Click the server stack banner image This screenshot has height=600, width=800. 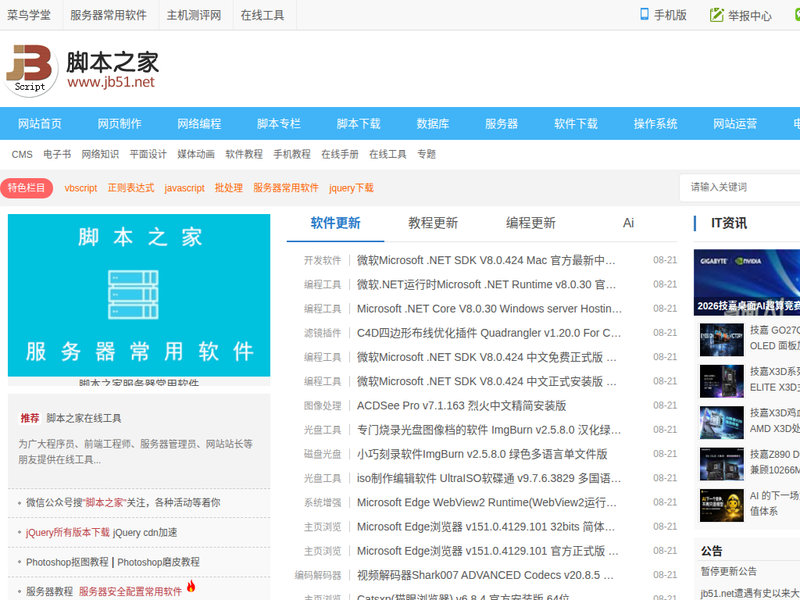[x=139, y=295]
